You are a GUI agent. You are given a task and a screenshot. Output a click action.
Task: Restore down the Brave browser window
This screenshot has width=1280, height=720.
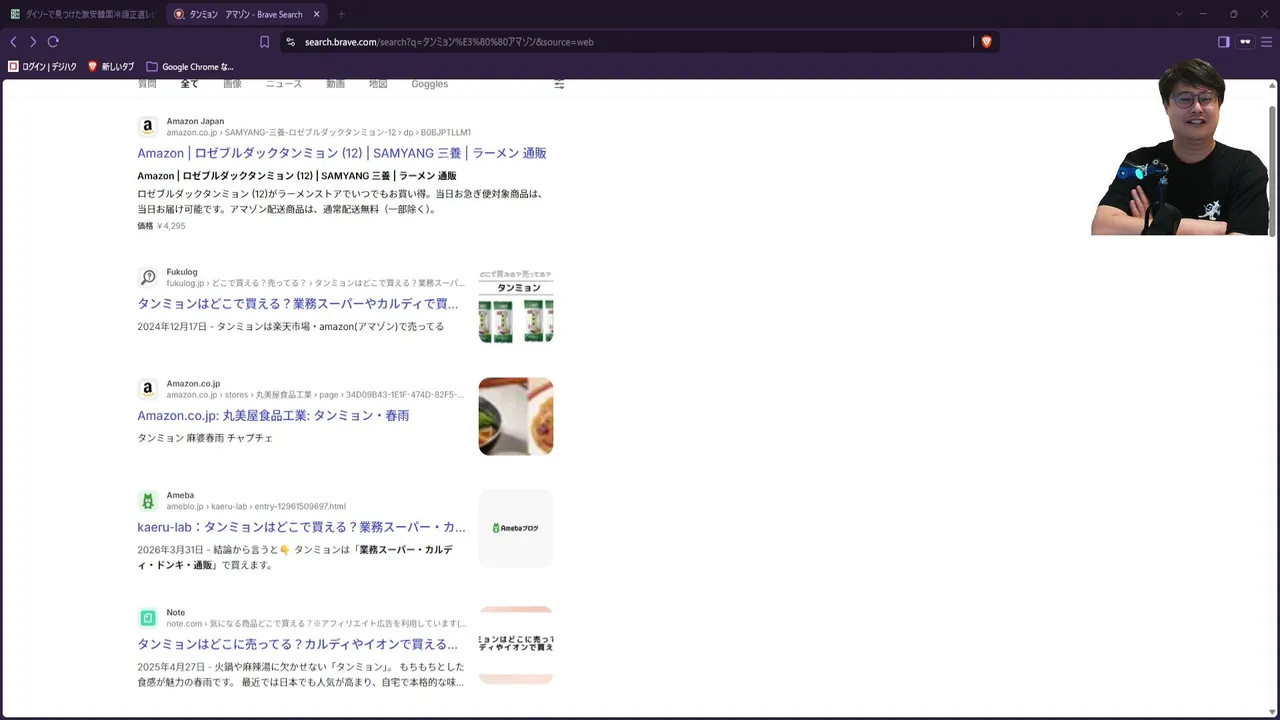(1234, 14)
